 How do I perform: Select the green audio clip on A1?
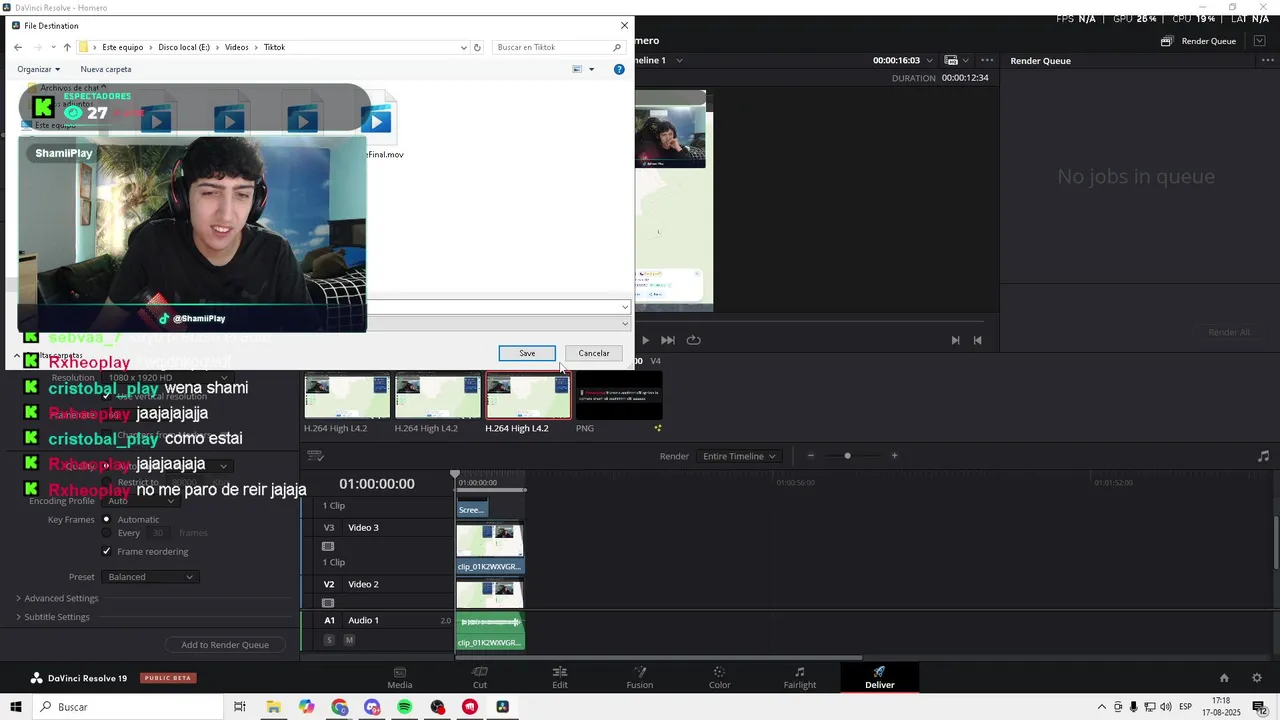coord(490,632)
